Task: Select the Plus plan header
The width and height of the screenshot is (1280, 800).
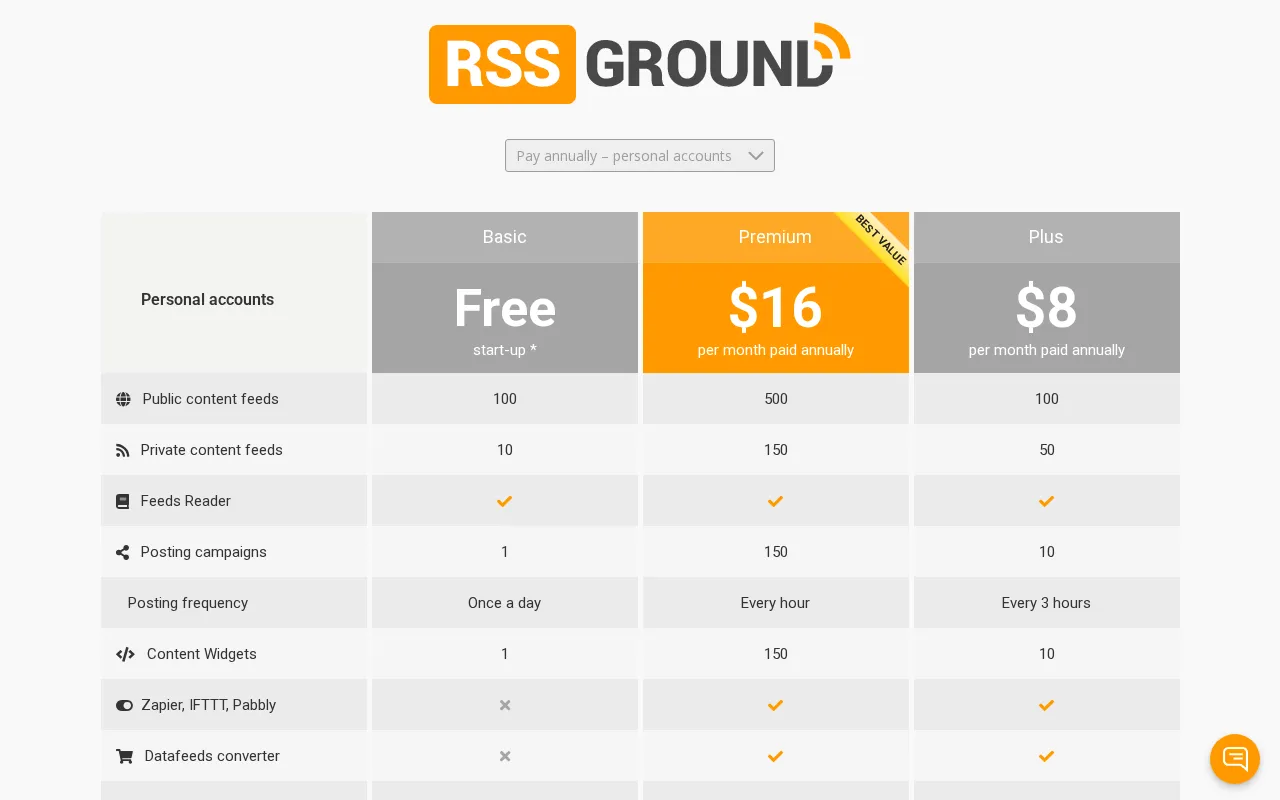Action: tap(1047, 237)
